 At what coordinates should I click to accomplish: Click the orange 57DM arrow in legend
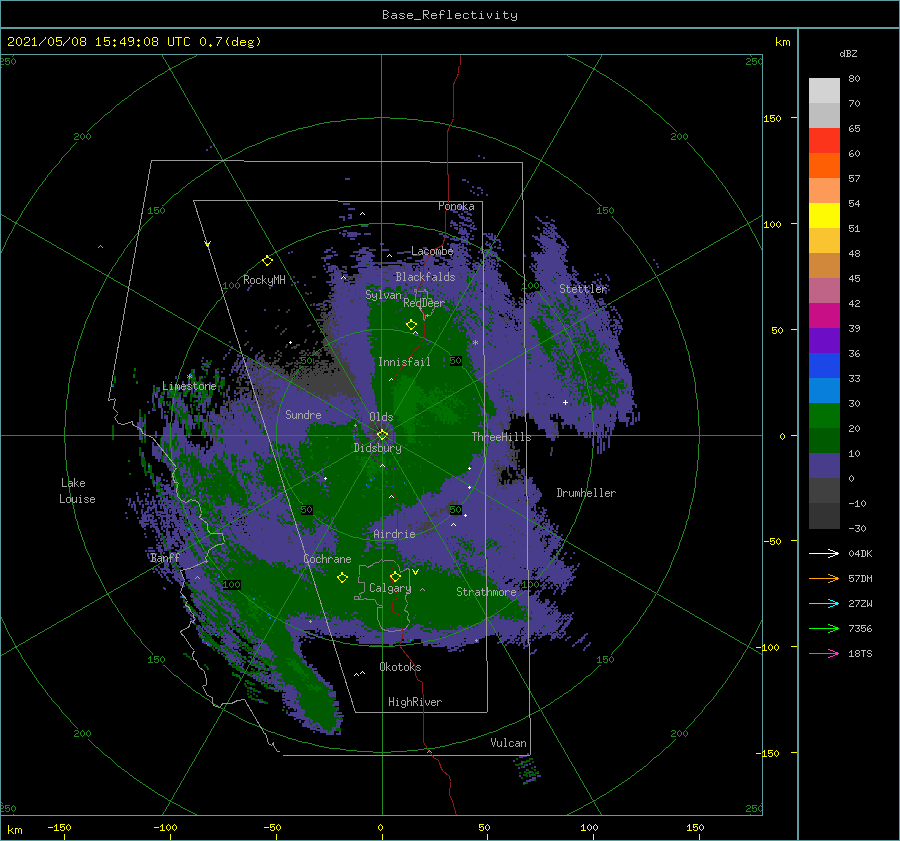tap(824, 579)
